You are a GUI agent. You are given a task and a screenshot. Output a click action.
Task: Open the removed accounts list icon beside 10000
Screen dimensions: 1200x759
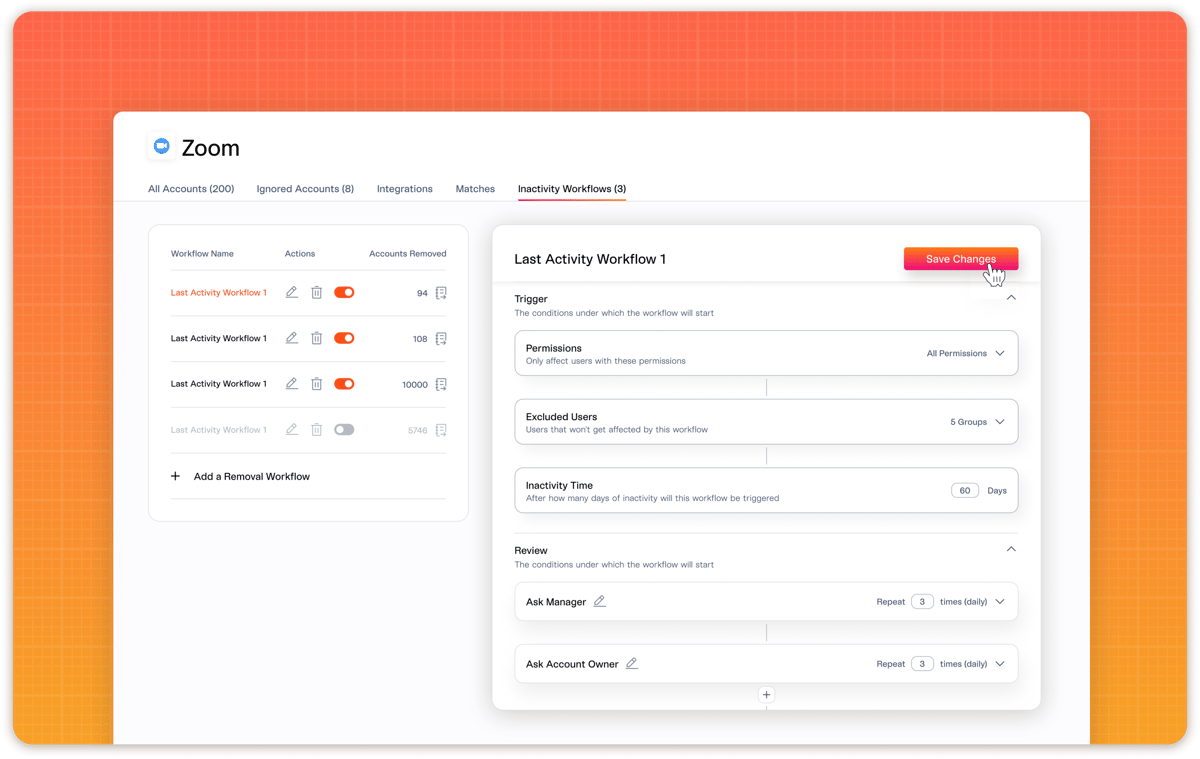[441, 384]
